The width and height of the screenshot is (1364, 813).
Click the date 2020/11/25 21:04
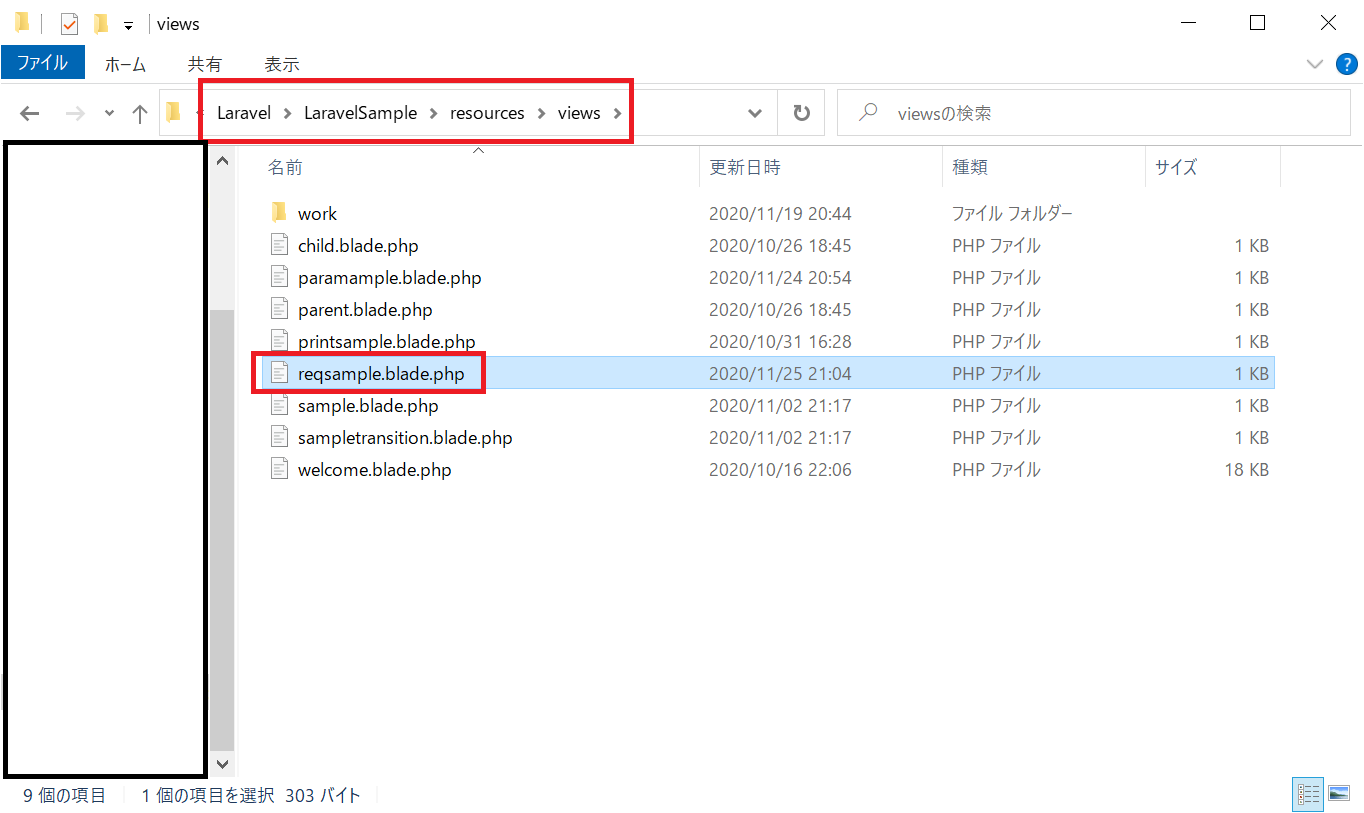pyautogui.click(x=780, y=374)
